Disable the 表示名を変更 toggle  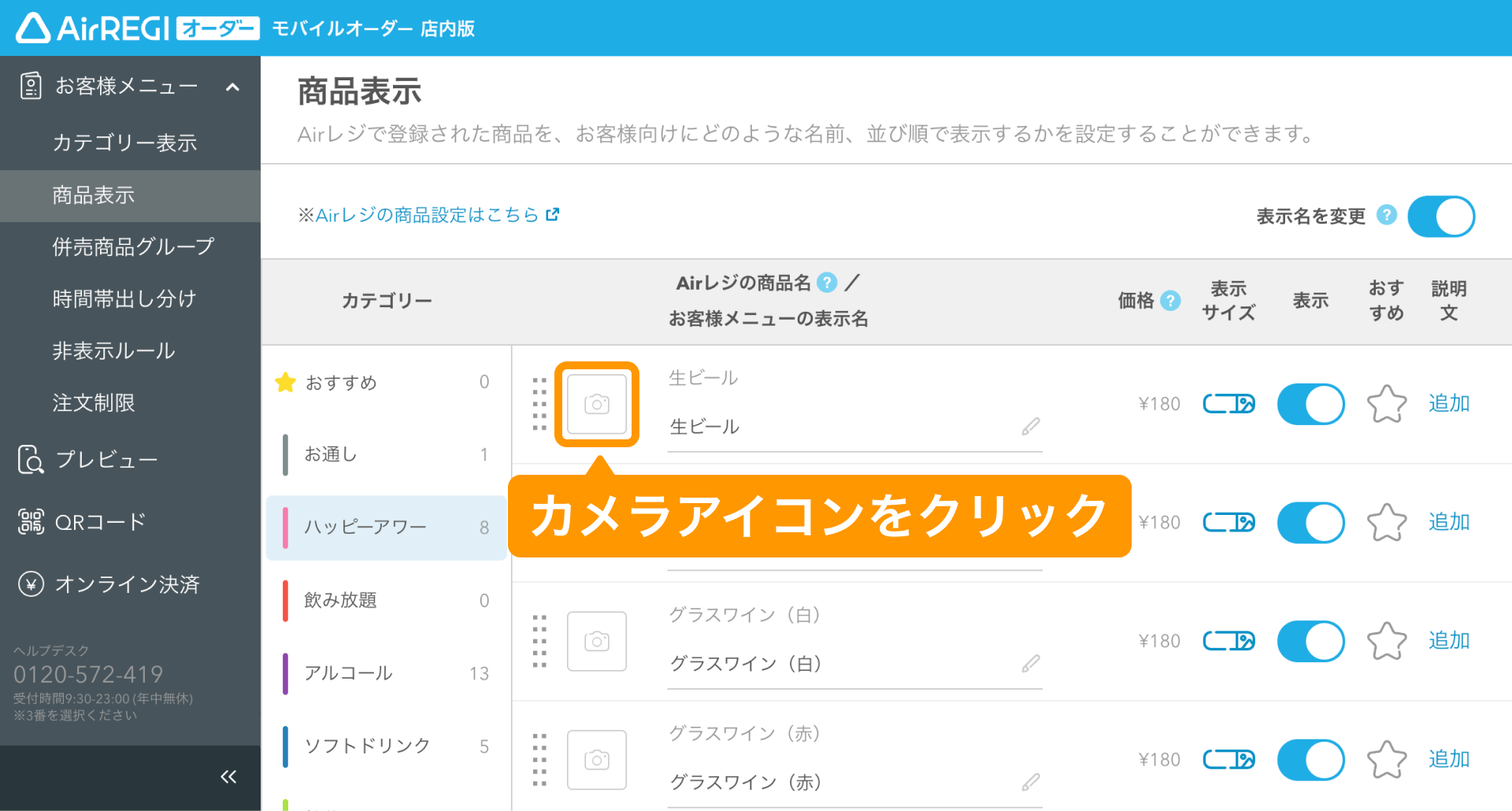point(1440,216)
